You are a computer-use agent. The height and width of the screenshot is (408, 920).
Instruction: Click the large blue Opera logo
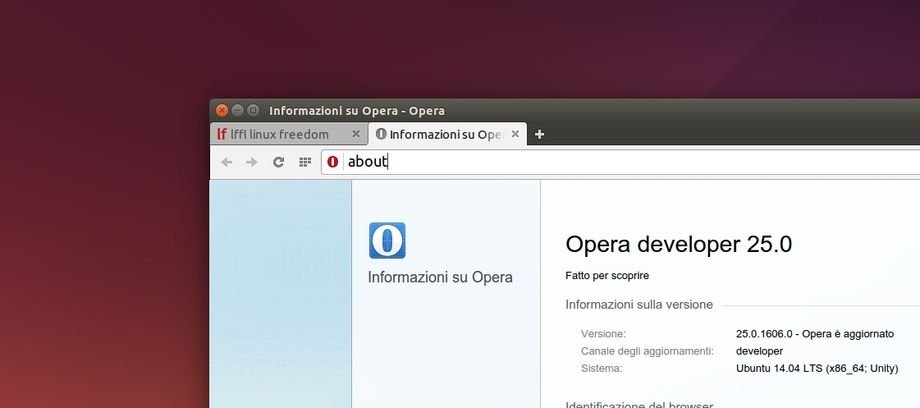click(x=387, y=241)
